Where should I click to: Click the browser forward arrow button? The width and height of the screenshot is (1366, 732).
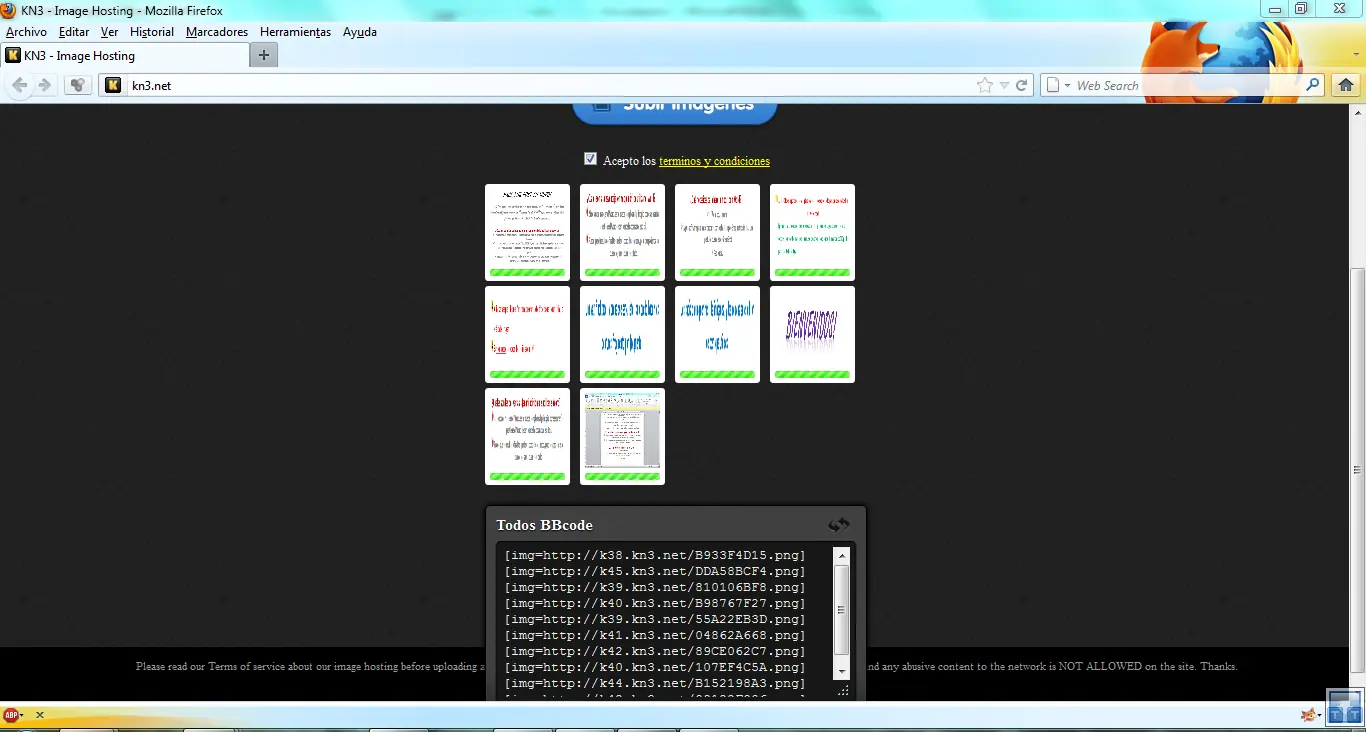point(44,85)
